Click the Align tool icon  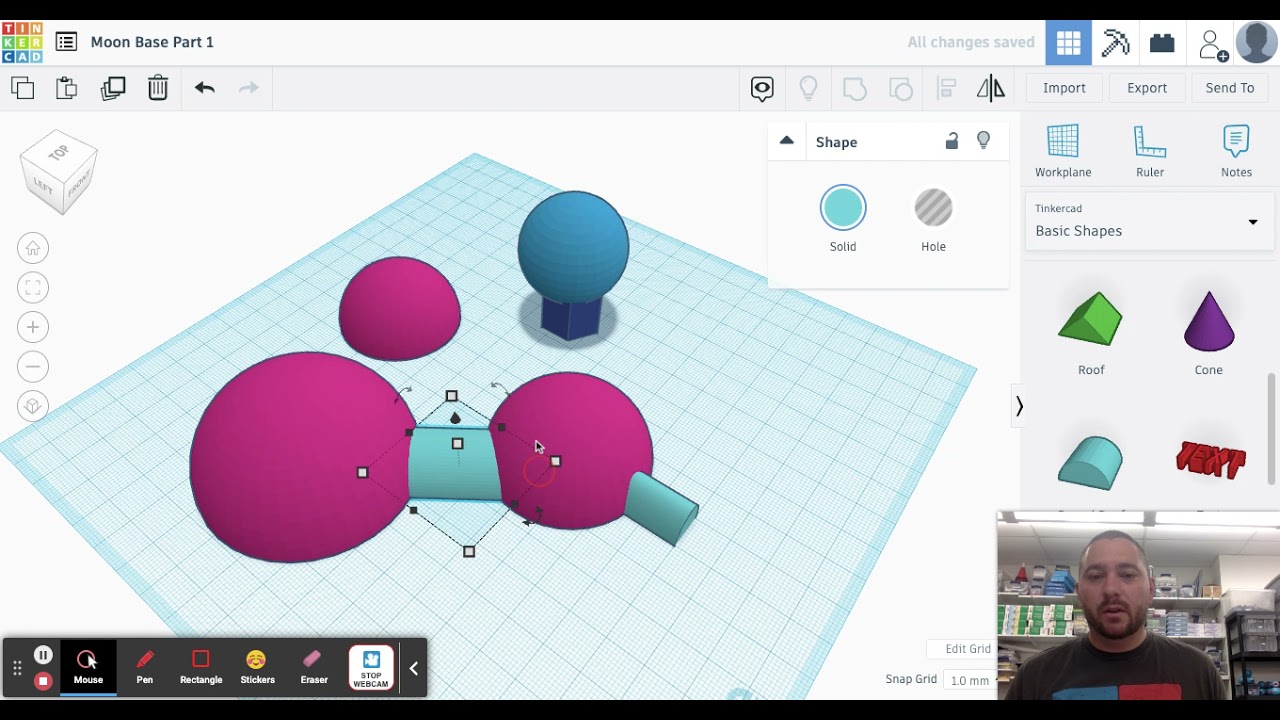946,88
